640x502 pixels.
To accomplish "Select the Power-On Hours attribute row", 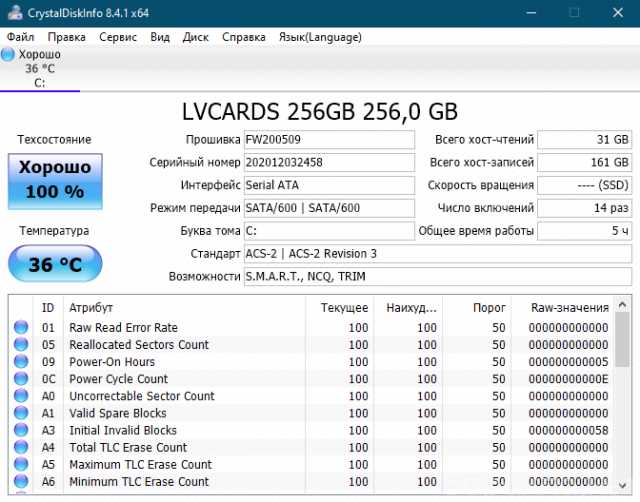I will tap(311, 362).
